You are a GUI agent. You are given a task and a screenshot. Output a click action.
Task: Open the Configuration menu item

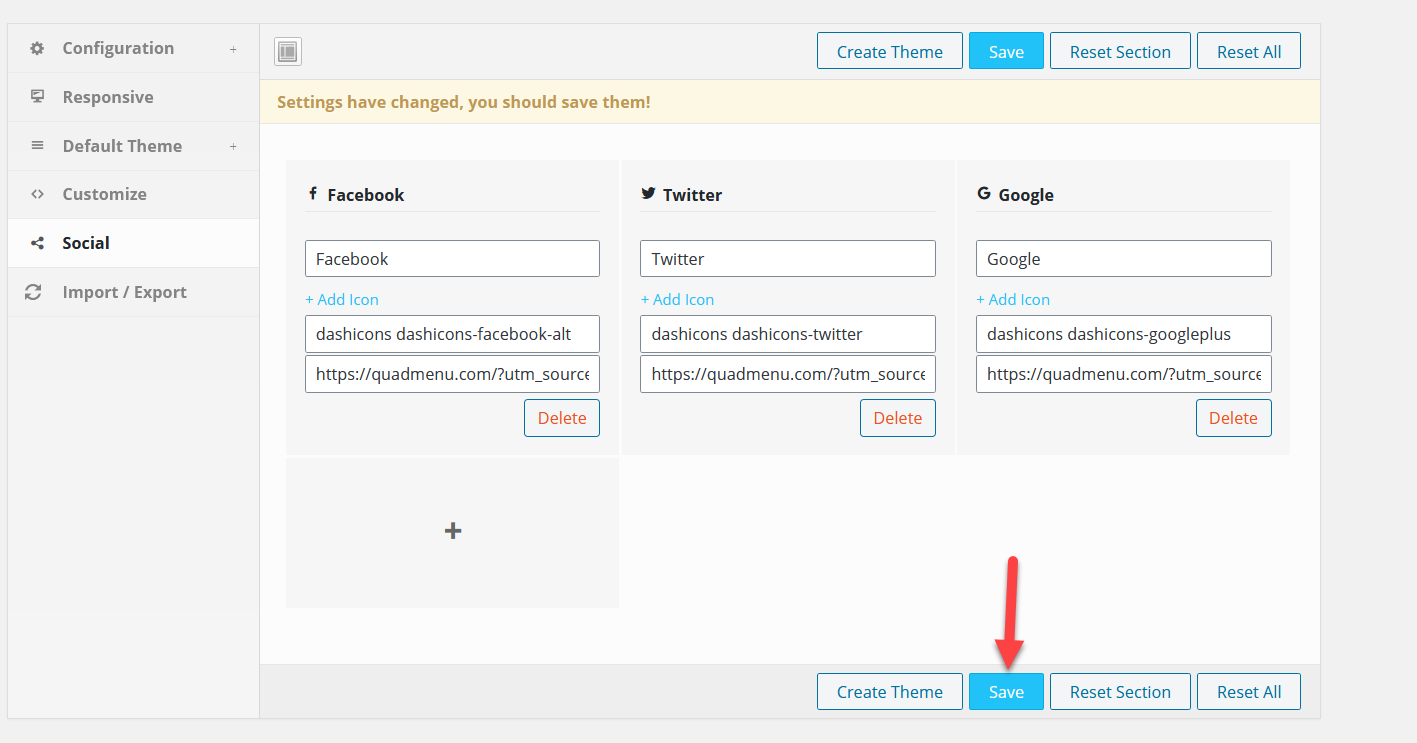[x=133, y=48]
